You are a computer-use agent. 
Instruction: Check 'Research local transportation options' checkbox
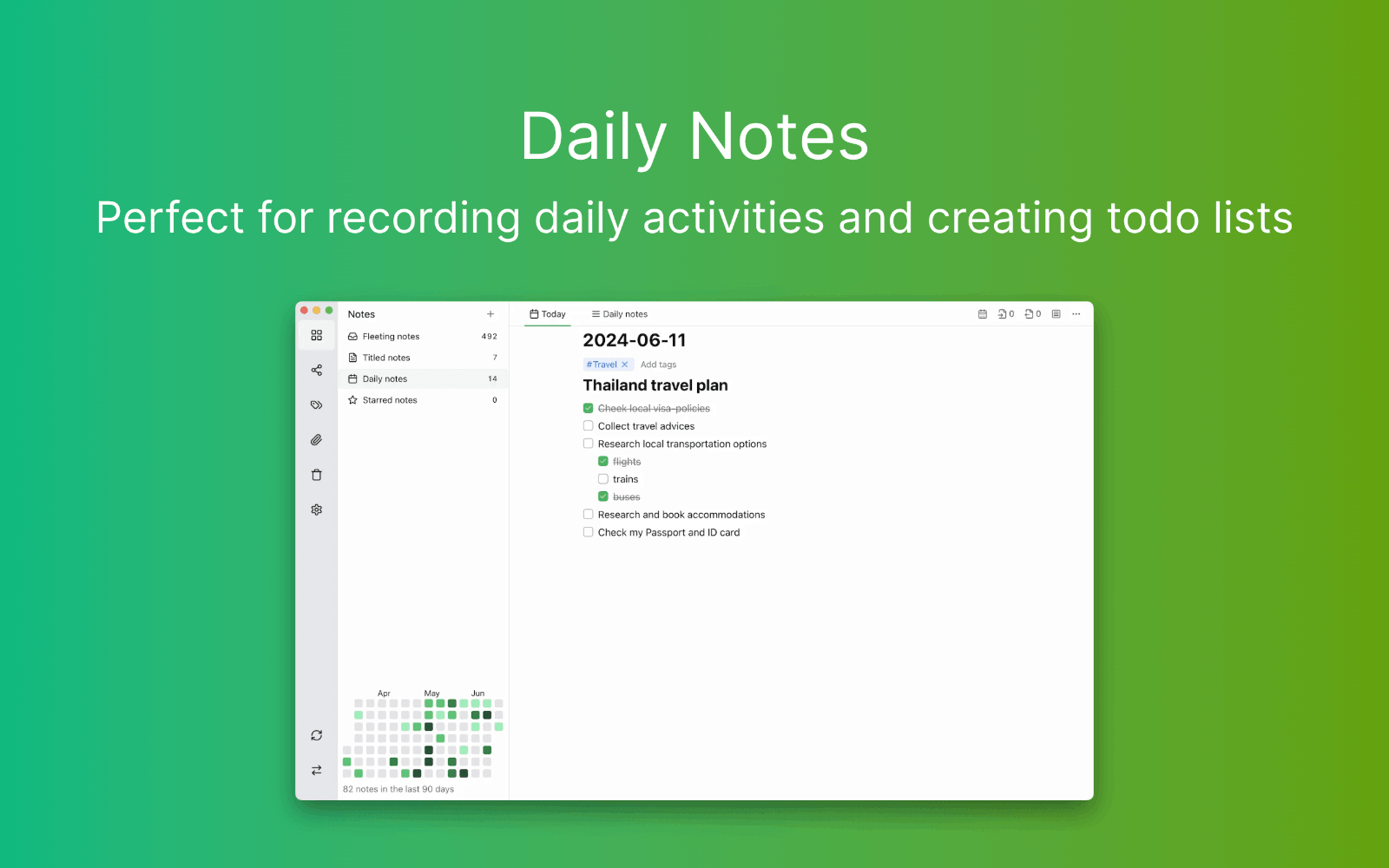[588, 444]
